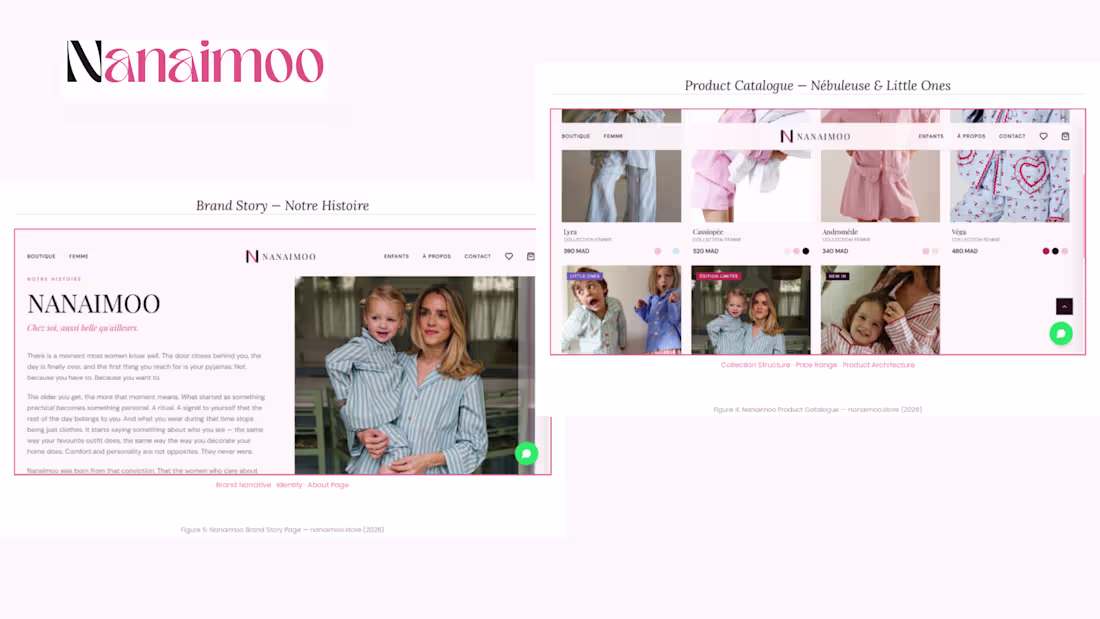
Task: Open CONTACT in Product Catalogue navigation
Action: [x=1012, y=136]
